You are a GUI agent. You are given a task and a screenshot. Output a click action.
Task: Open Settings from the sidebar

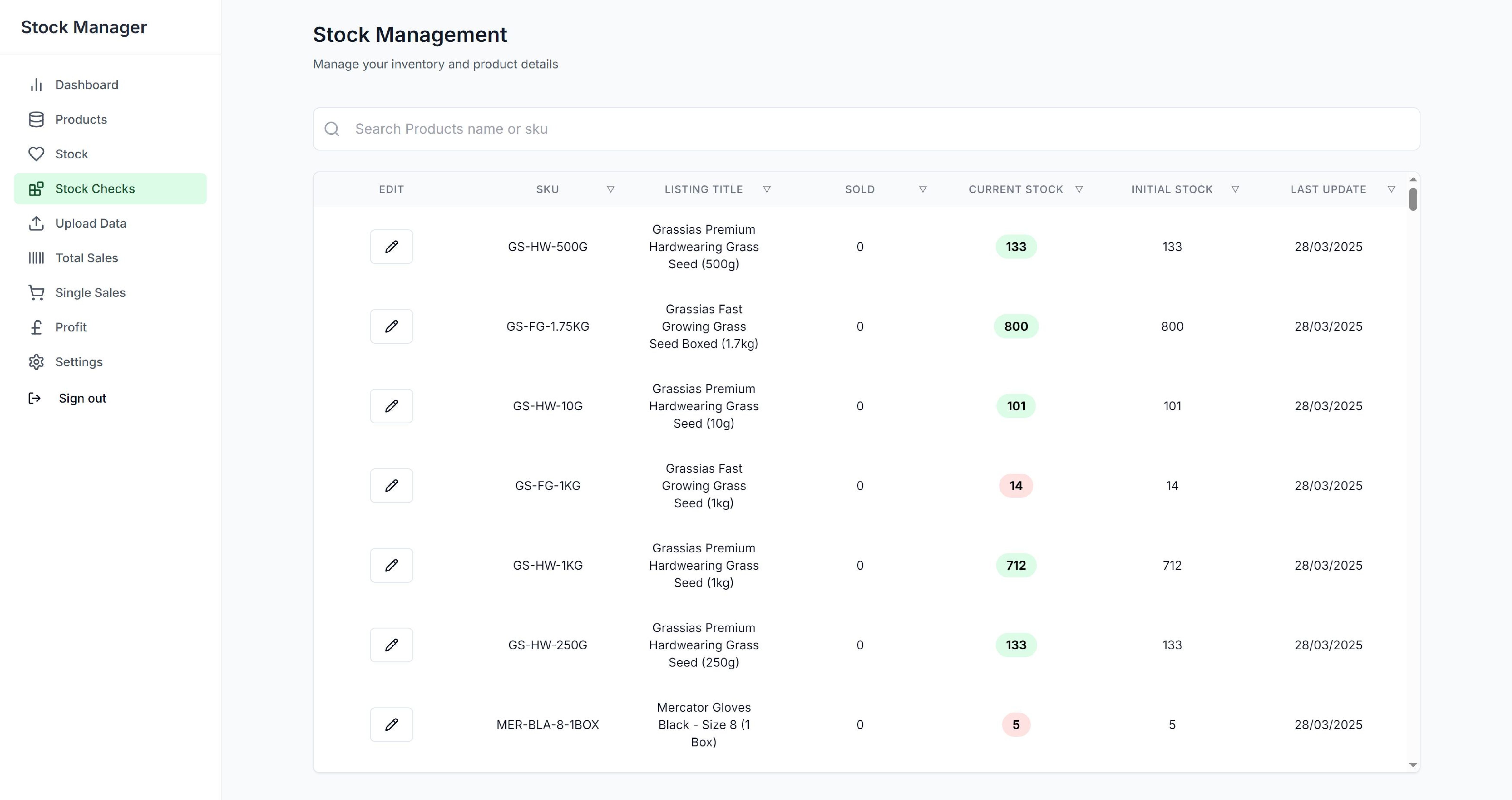(x=110, y=362)
